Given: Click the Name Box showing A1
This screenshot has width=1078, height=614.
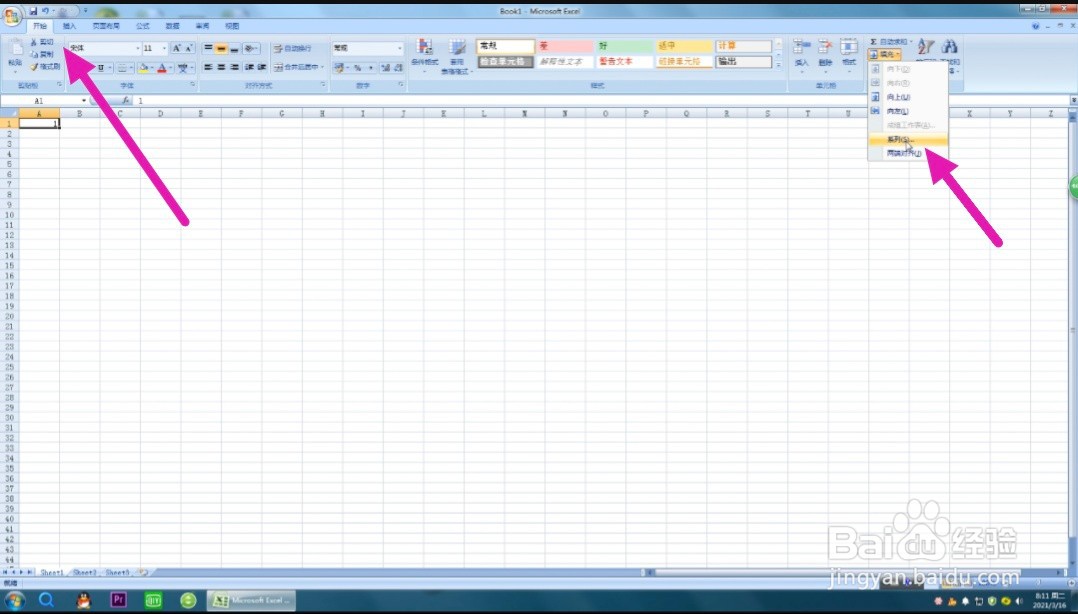Looking at the screenshot, I should tap(40, 100).
